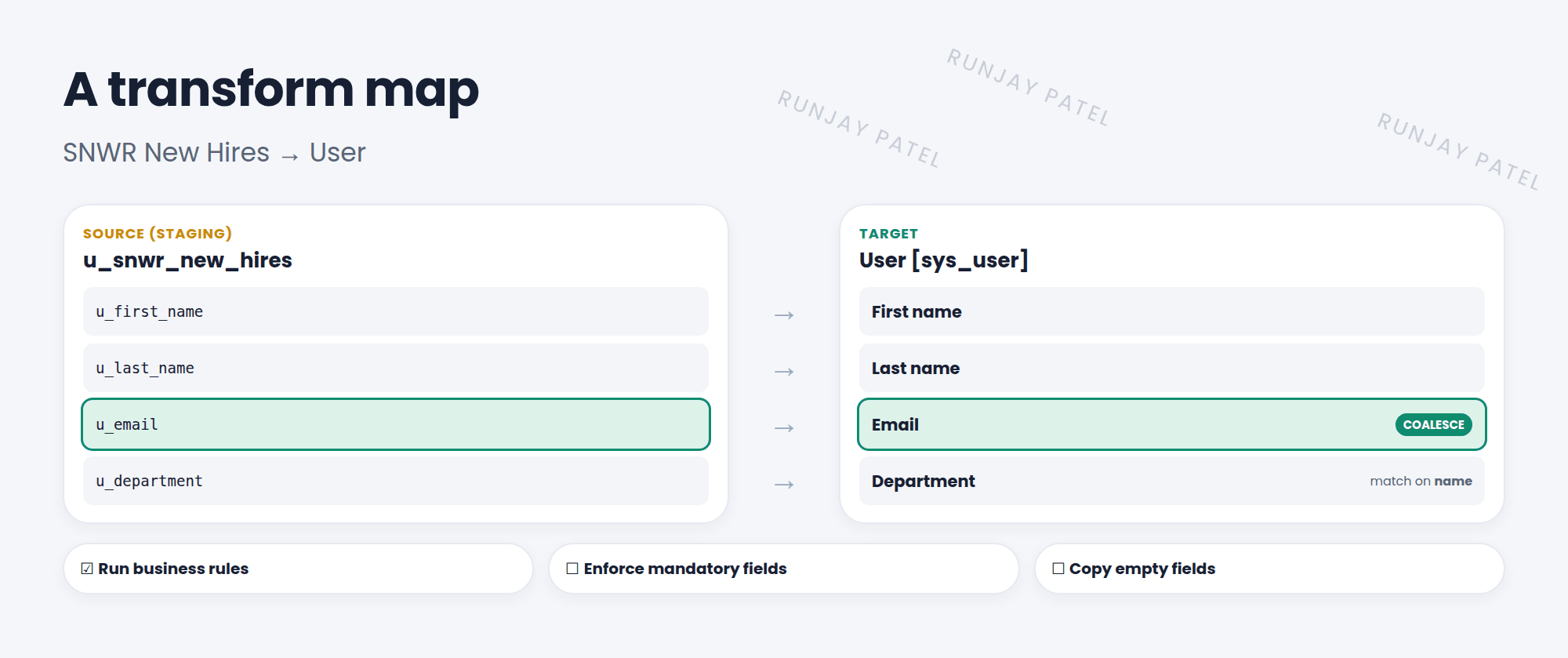
Task: Click the arrow between u_first_name and First name
Action: coord(784,315)
